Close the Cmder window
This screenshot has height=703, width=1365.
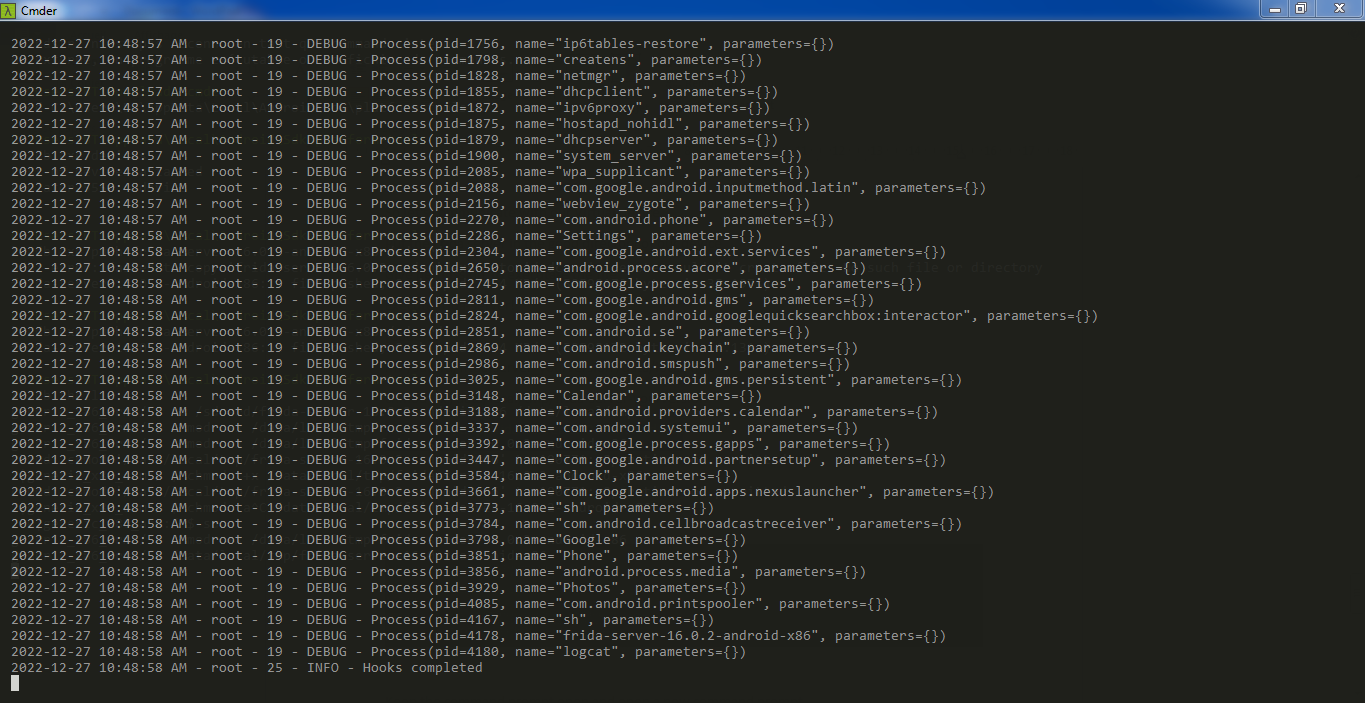(1338, 9)
